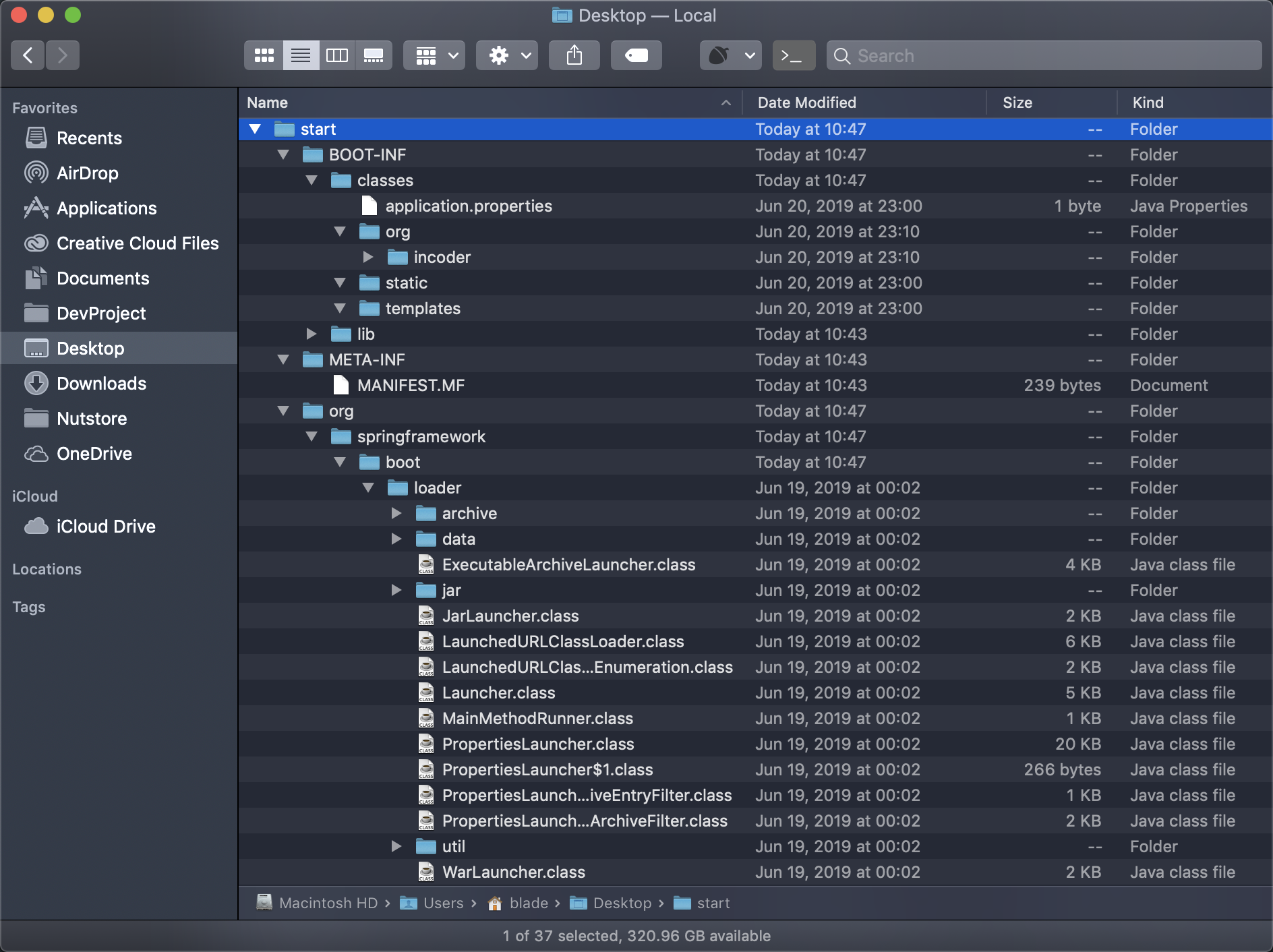This screenshot has width=1273, height=952.
Task: Click Macintosh HD in the path bar
Action: click(318, 903)
